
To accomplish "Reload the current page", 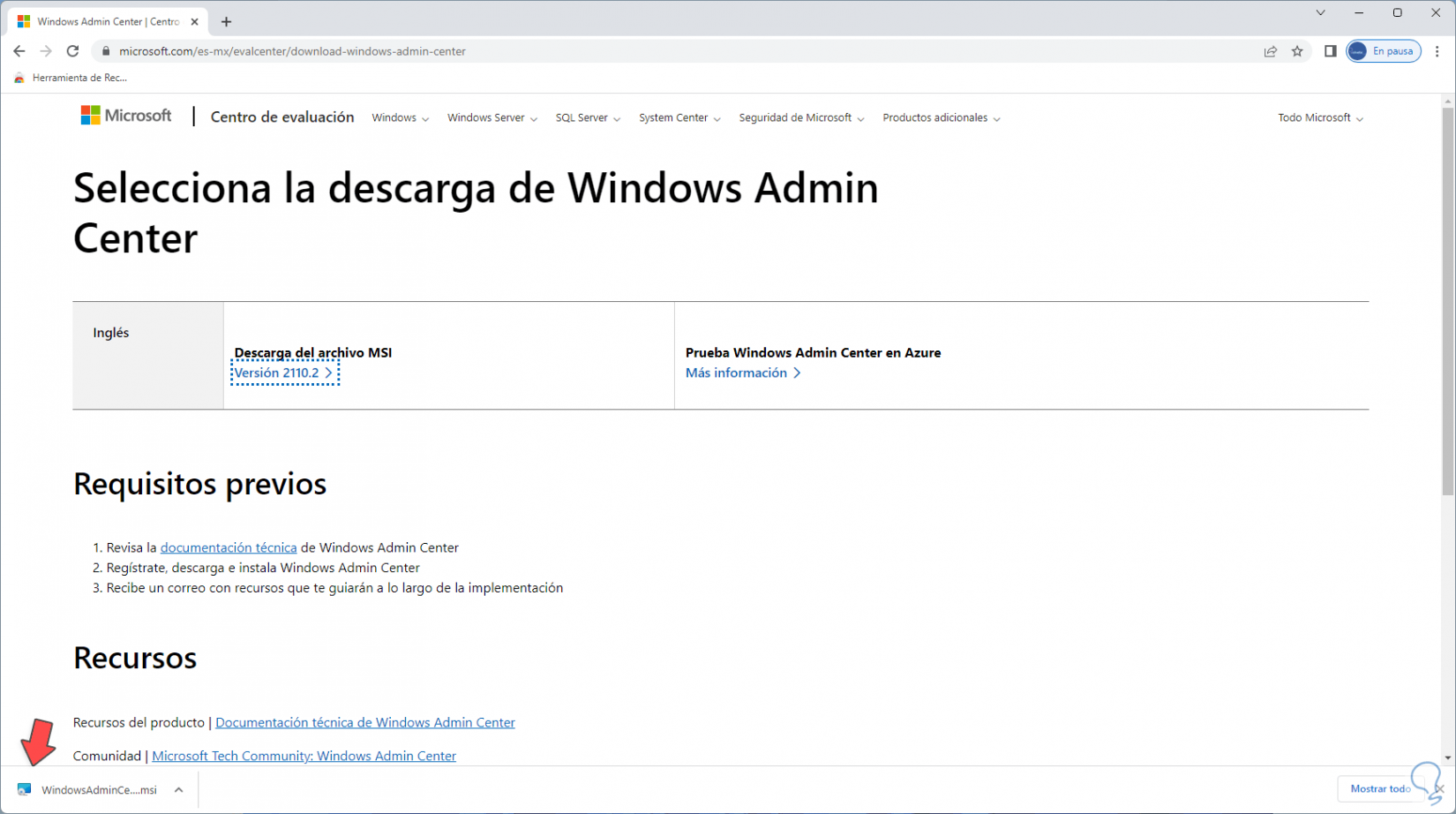I will coord(72,51).
